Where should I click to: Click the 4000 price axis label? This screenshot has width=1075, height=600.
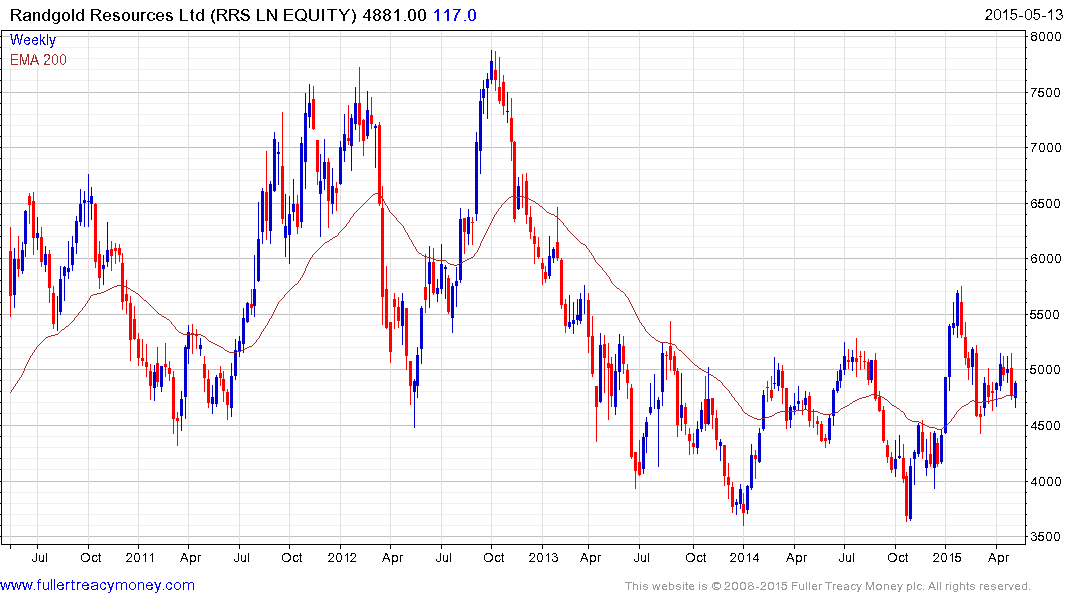coord(1046,482)
